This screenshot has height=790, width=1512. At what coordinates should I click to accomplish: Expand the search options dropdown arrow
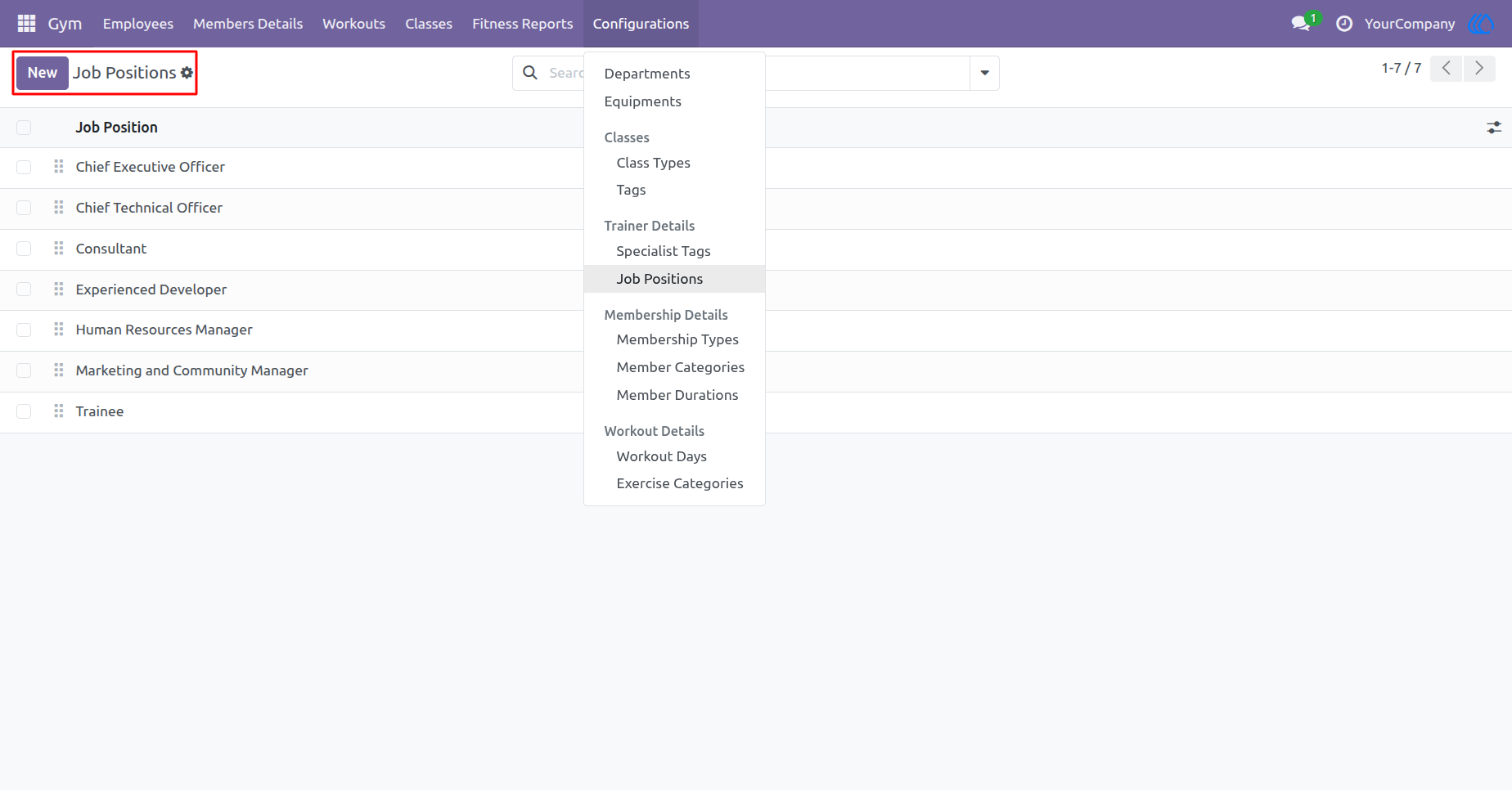tap(984, 73)
